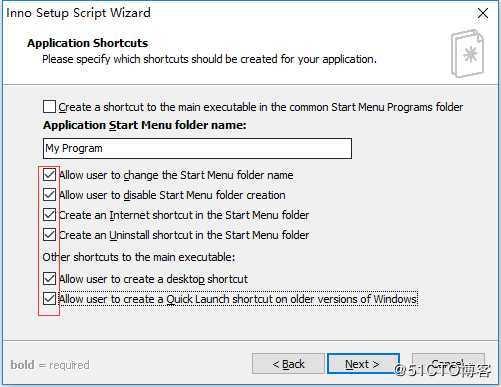This screenshot has width=501, height=387.
Task: Toggle Allow user to disable Start Menu folder creation
Action: [x=49, y=195]
